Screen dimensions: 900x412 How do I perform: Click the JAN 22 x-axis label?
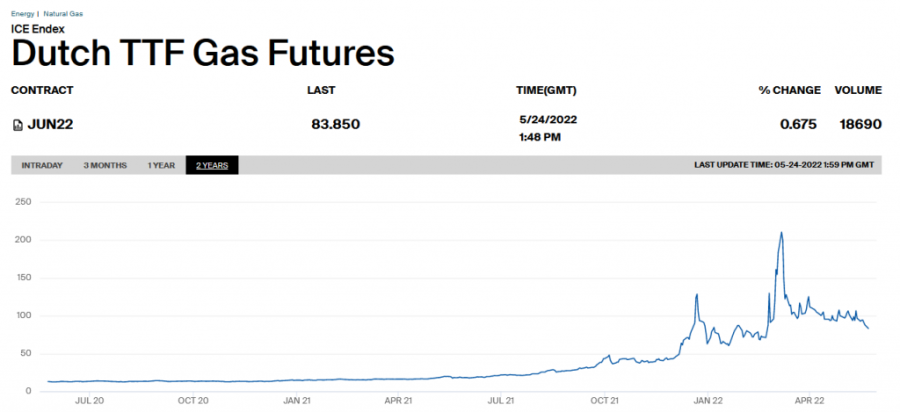click(708, 401)
